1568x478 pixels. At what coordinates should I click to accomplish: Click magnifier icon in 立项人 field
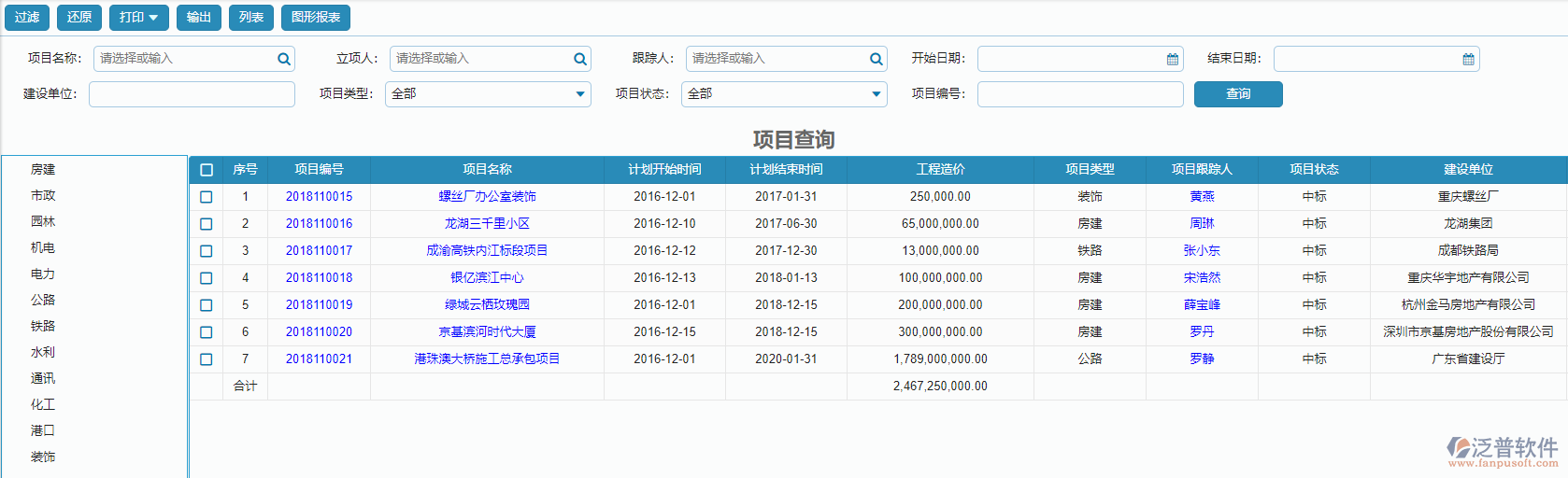pos(579,59)
